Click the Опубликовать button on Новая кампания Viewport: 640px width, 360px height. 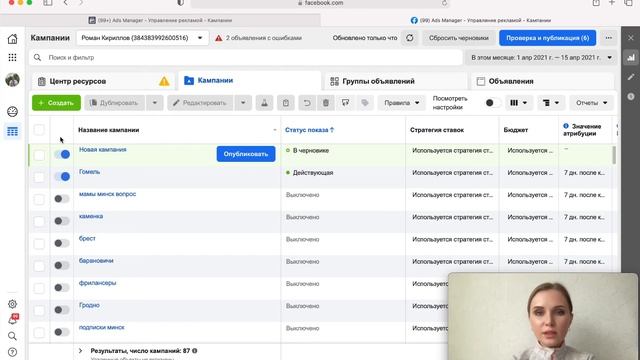coord(246,154)
